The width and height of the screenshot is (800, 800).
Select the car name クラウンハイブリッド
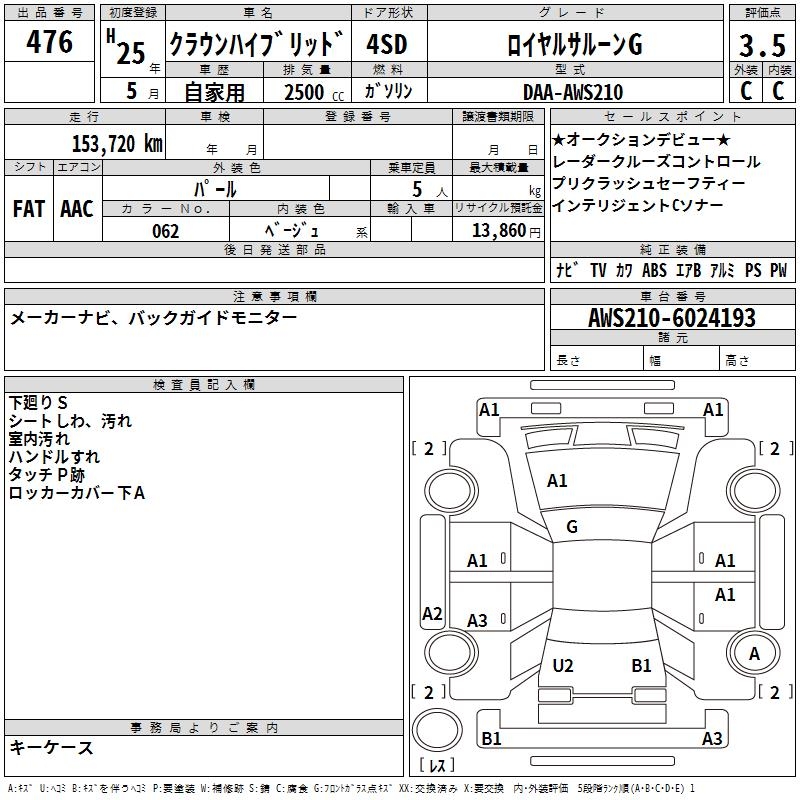pyautogui.click(x=256, y=44)
